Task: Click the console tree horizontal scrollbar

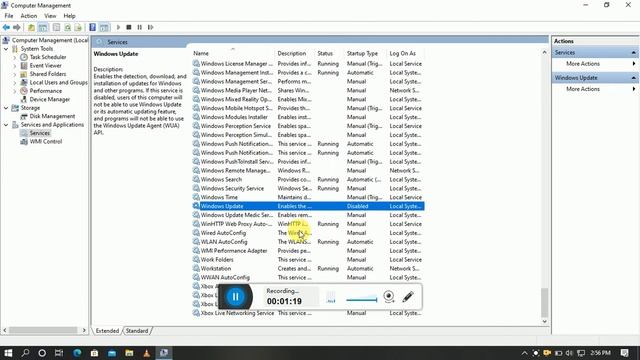Action: (x=44, y=330)
